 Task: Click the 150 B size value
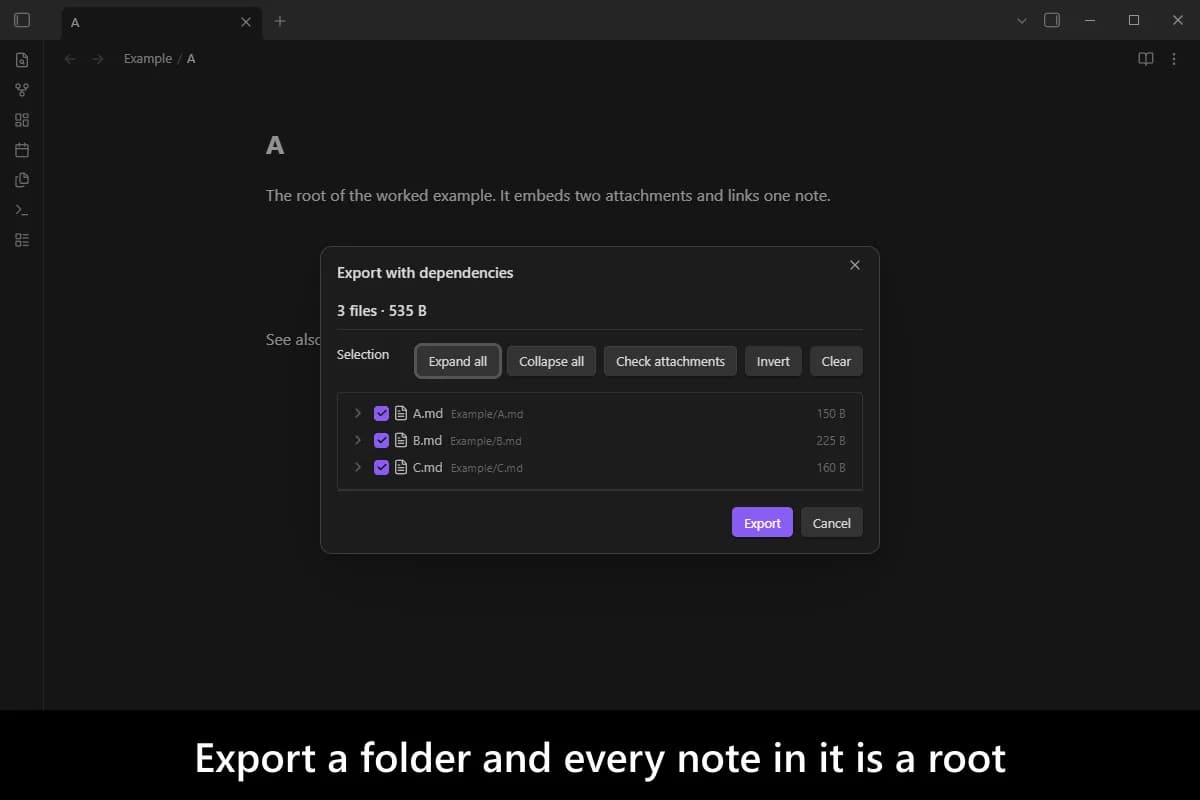coord(831,413)
